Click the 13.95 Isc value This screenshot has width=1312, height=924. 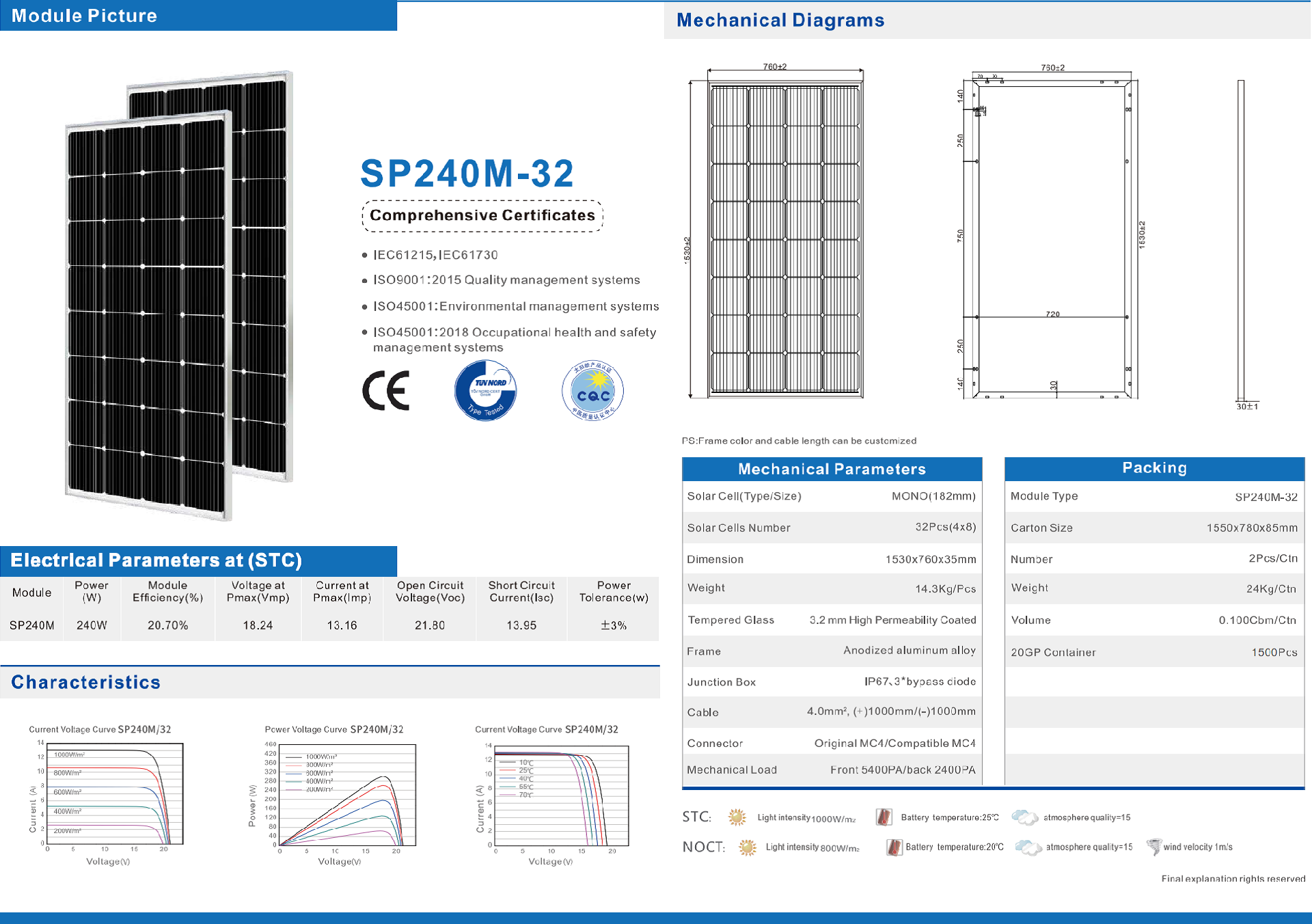click(521, 625)
